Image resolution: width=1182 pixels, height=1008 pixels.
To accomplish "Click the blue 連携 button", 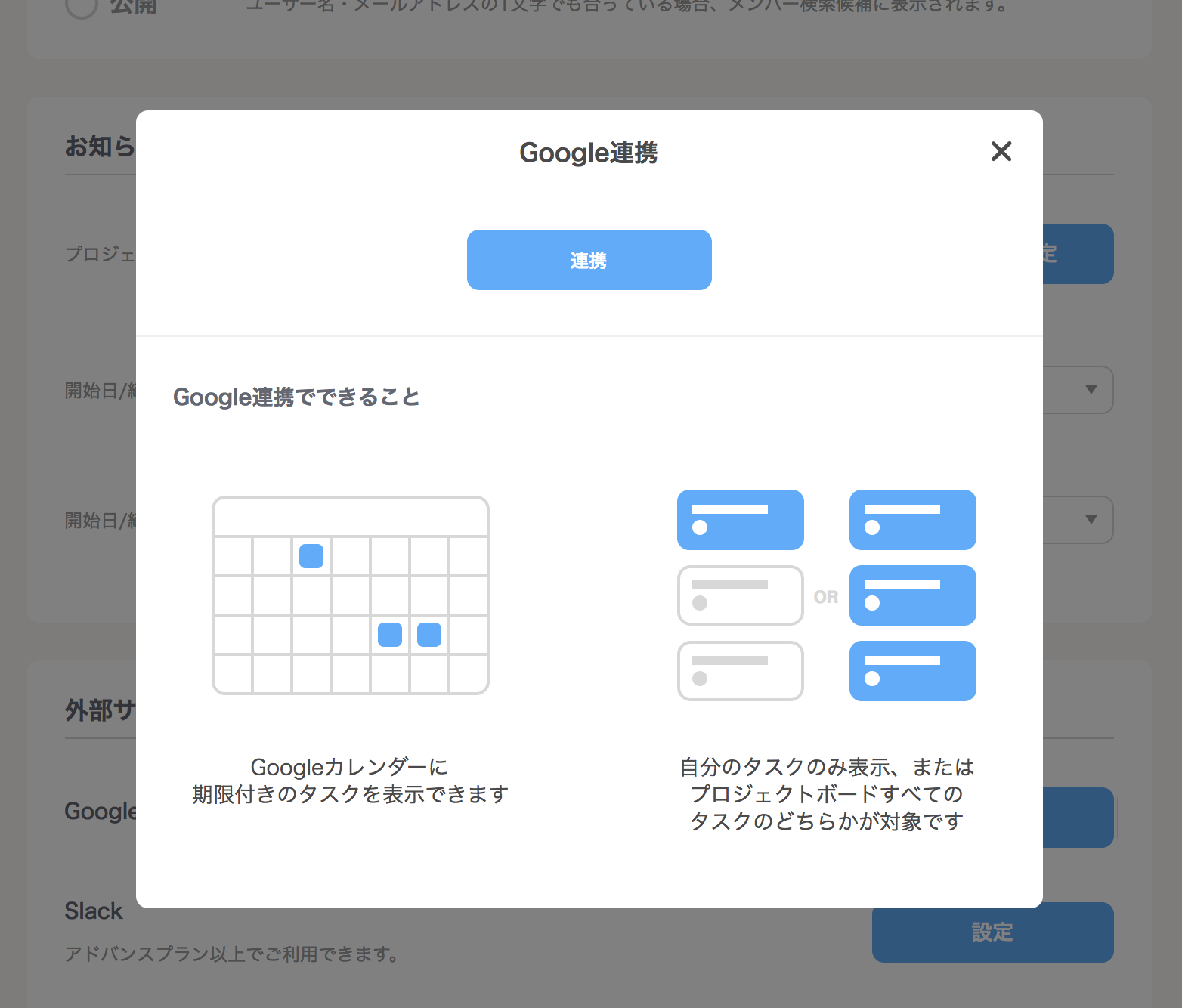I will point(589,260).
